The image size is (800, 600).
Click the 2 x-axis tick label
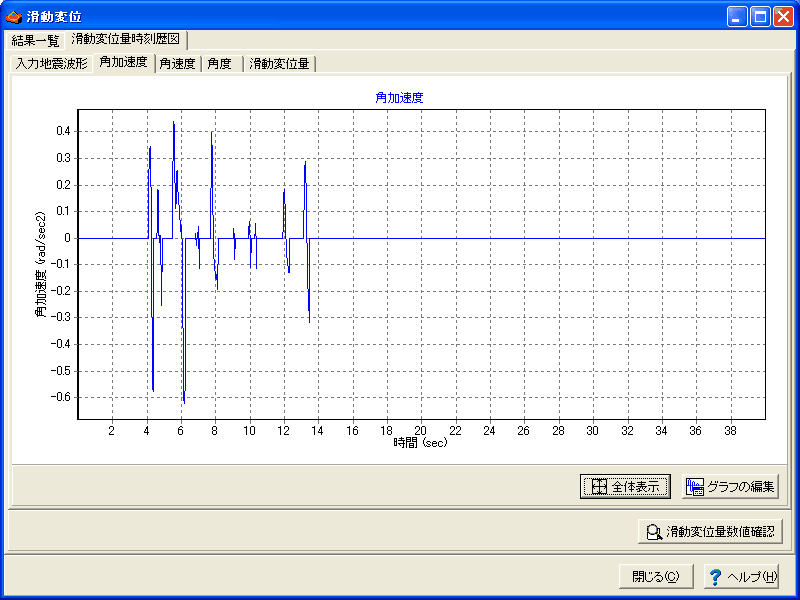[112, 431]
